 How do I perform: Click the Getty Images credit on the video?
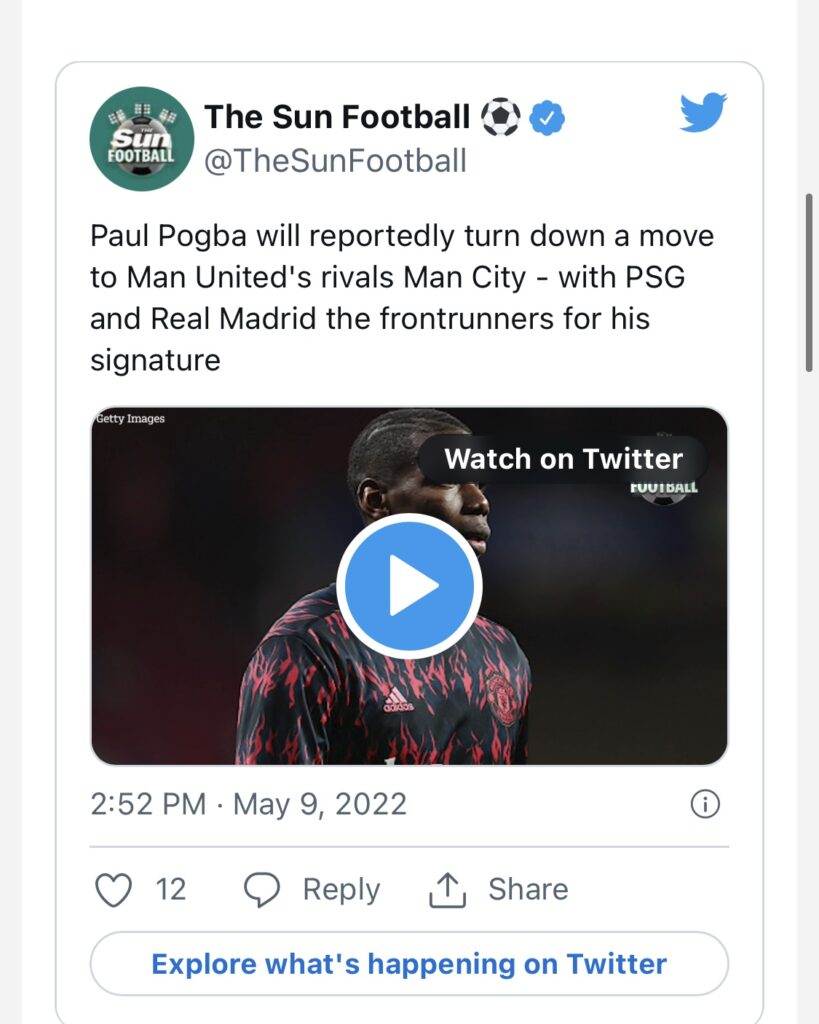131,419
